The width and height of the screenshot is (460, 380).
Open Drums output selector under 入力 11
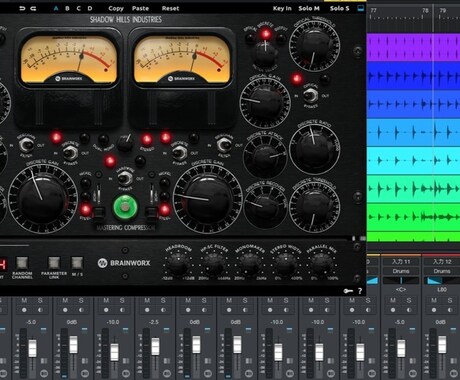pos(401,271)
